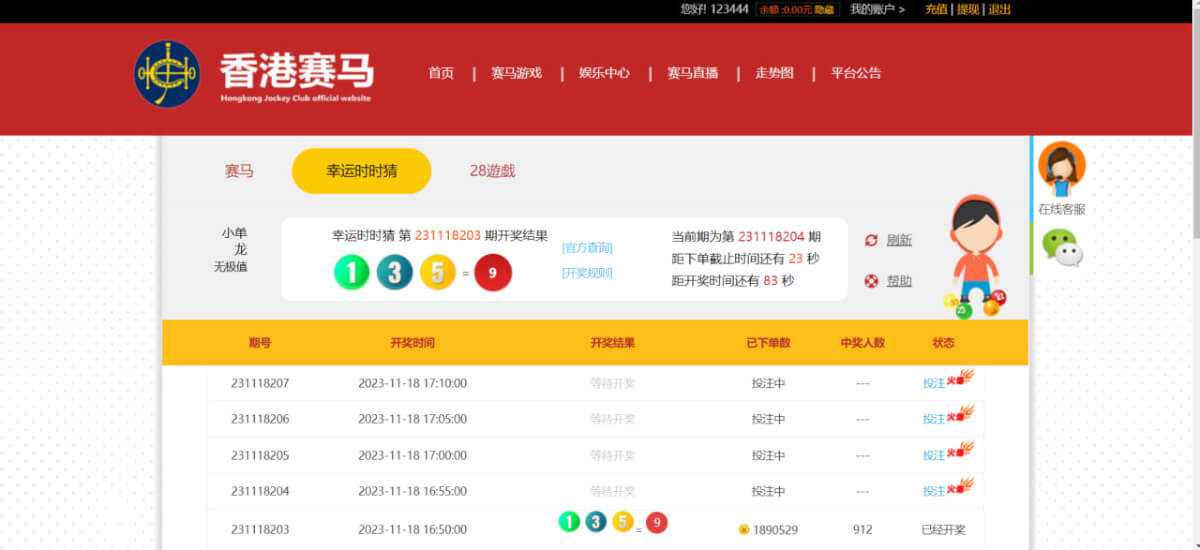The image size is (1200, 550).
Task: Open the 官方查询 official query link
Action: coord(587,247)
